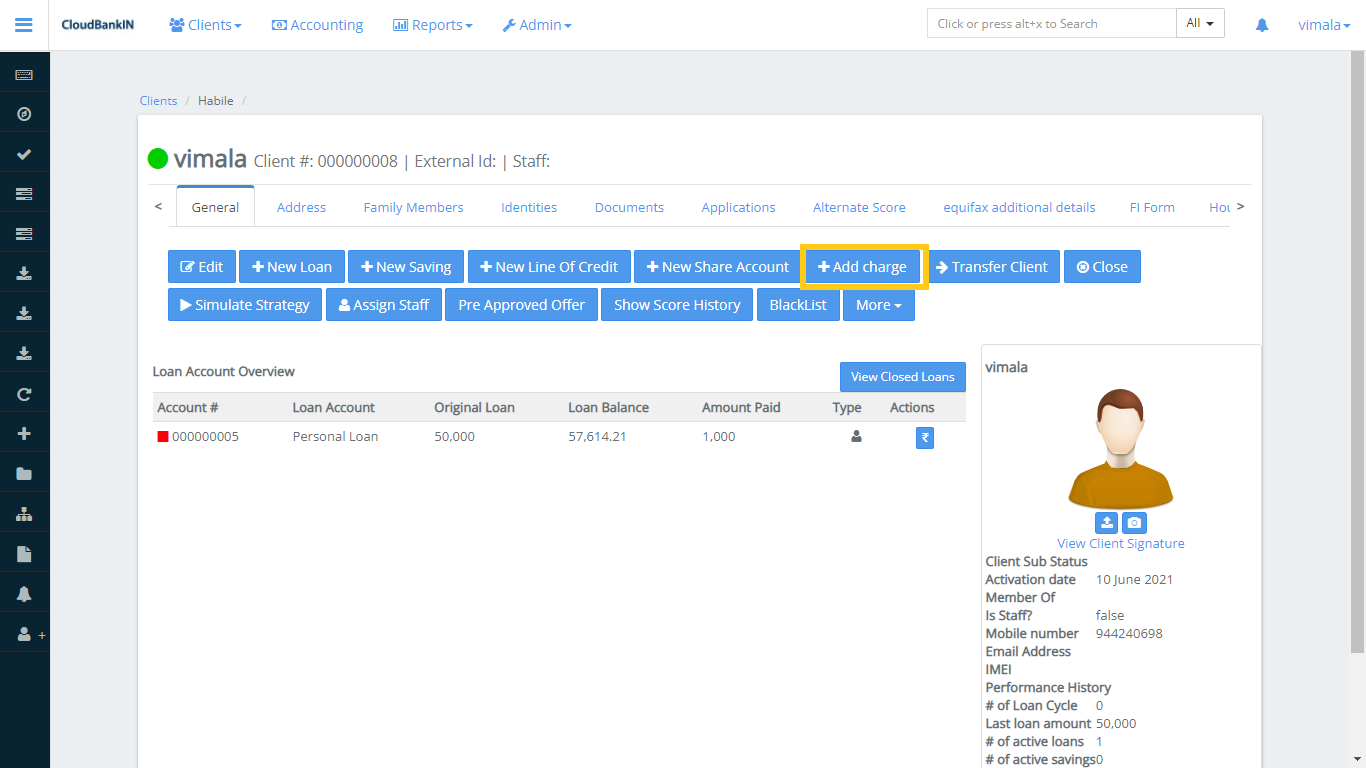Click the compass navigation icon in sidebar
Screen dimensions: 1366x768
24,114
